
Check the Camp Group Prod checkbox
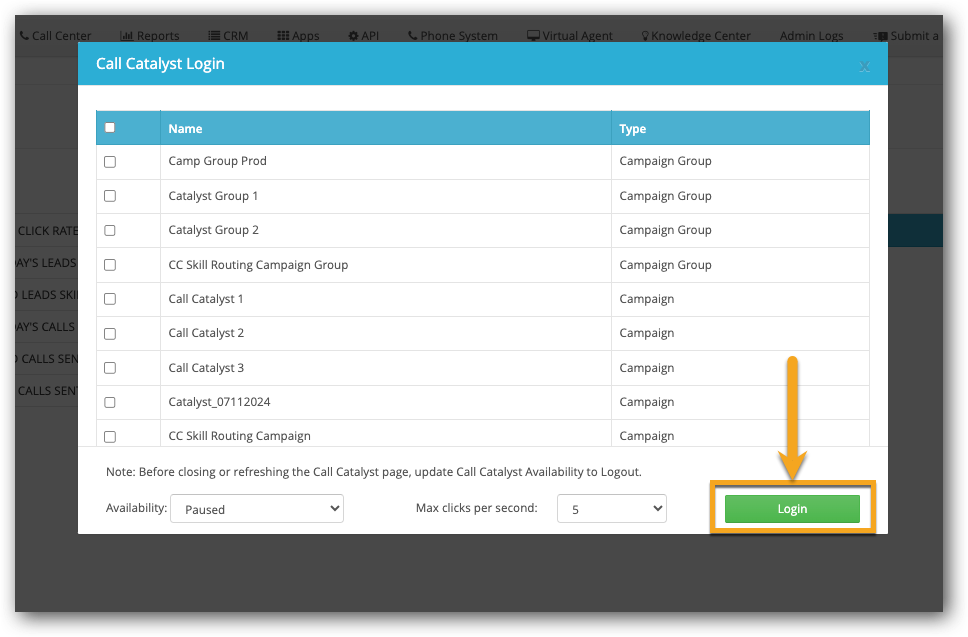(x=110, y=162)
